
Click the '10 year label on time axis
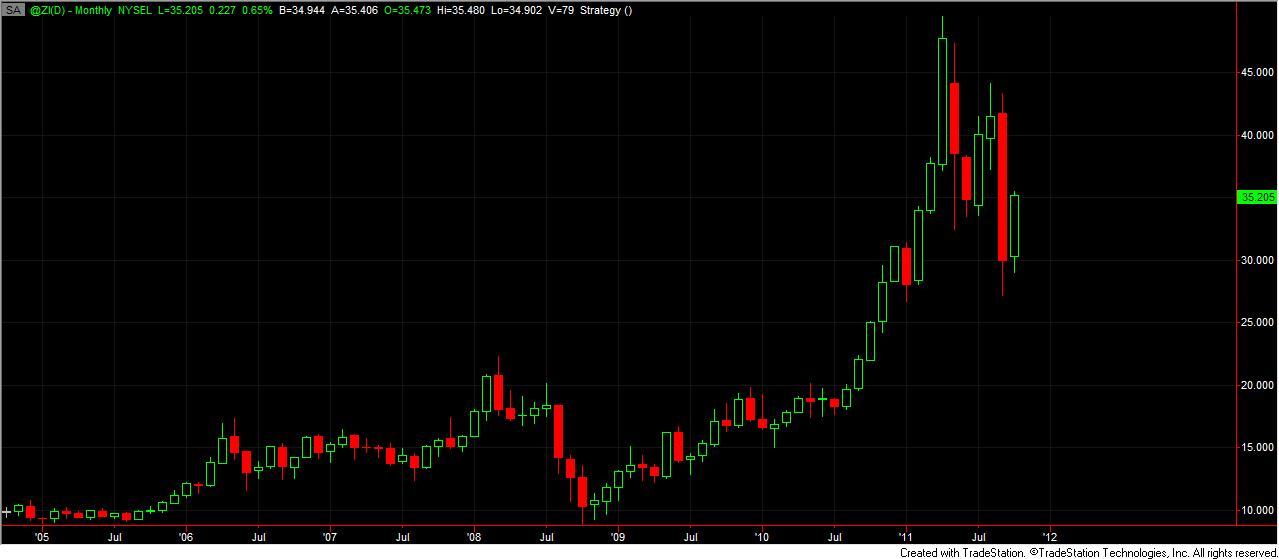(762, 536)
